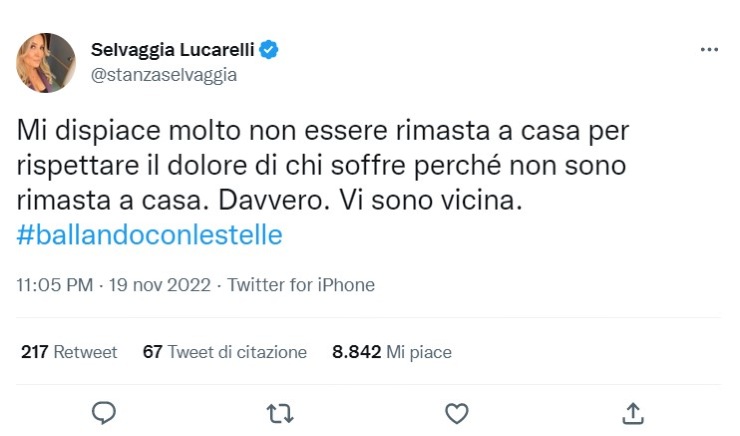Open the more options ellipsis menu
Screen dimensions: 740x436
click(709, 49)
